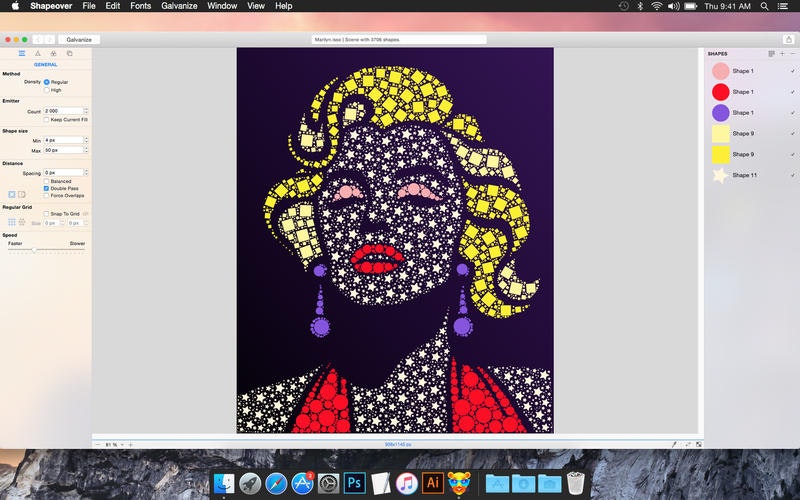Click the Max shape size stepper
Screen dimensions: 800x500
point(86,150)
